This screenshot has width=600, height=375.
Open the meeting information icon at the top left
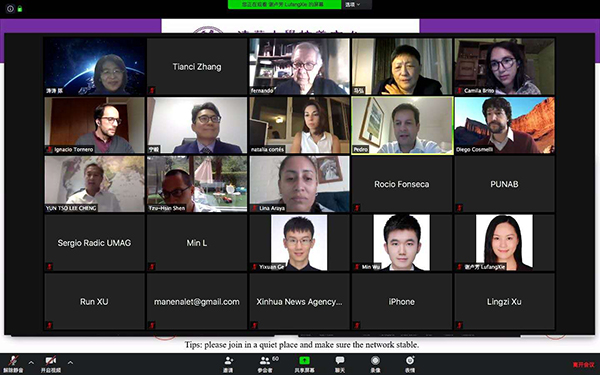pos(10,8)
